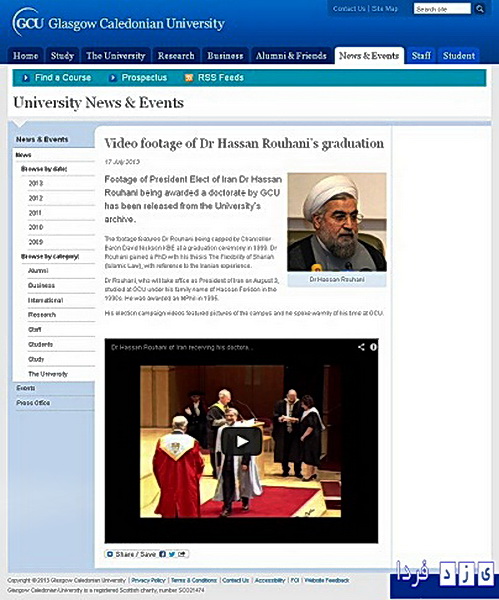Viewport: 499px width, 600px height.
Task: Click the 17 July 2013 date text
Action: pos(122,162)
